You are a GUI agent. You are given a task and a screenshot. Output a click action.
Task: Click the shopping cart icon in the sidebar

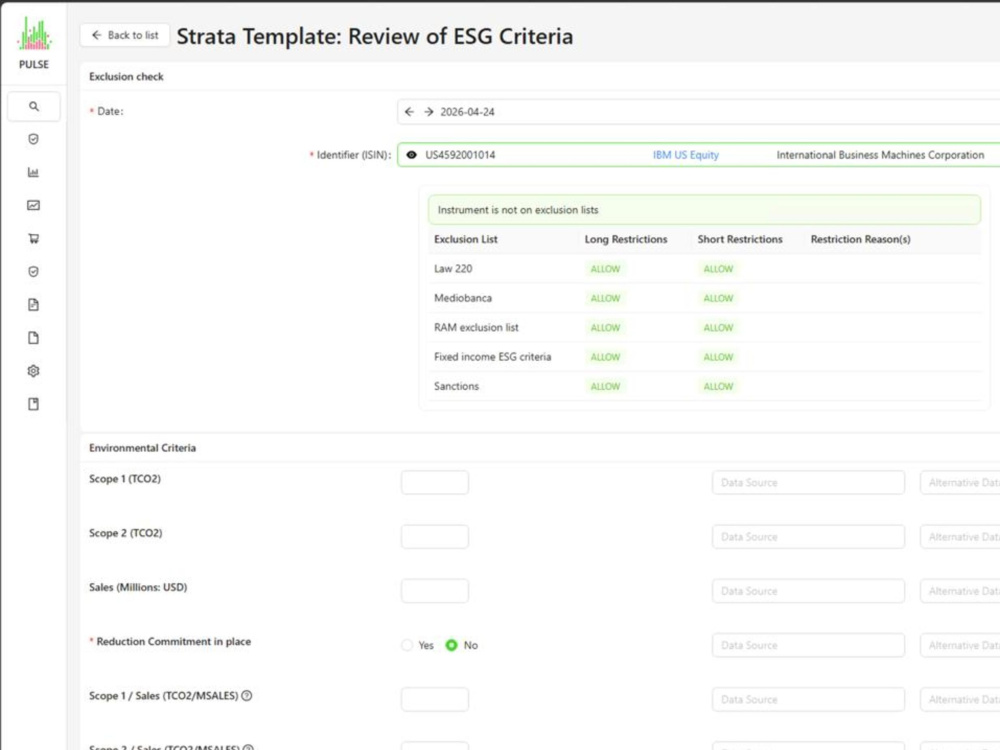(x=34, y=239)
